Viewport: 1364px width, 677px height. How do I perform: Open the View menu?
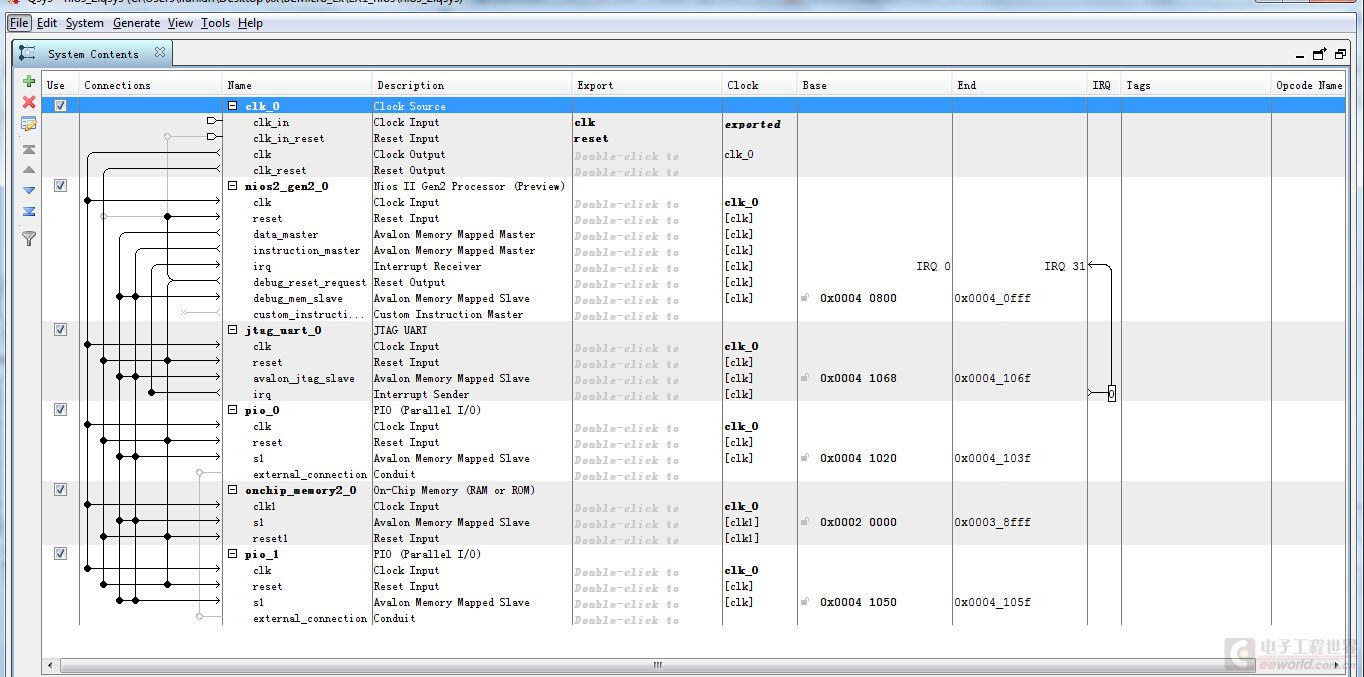pos(180,22)
